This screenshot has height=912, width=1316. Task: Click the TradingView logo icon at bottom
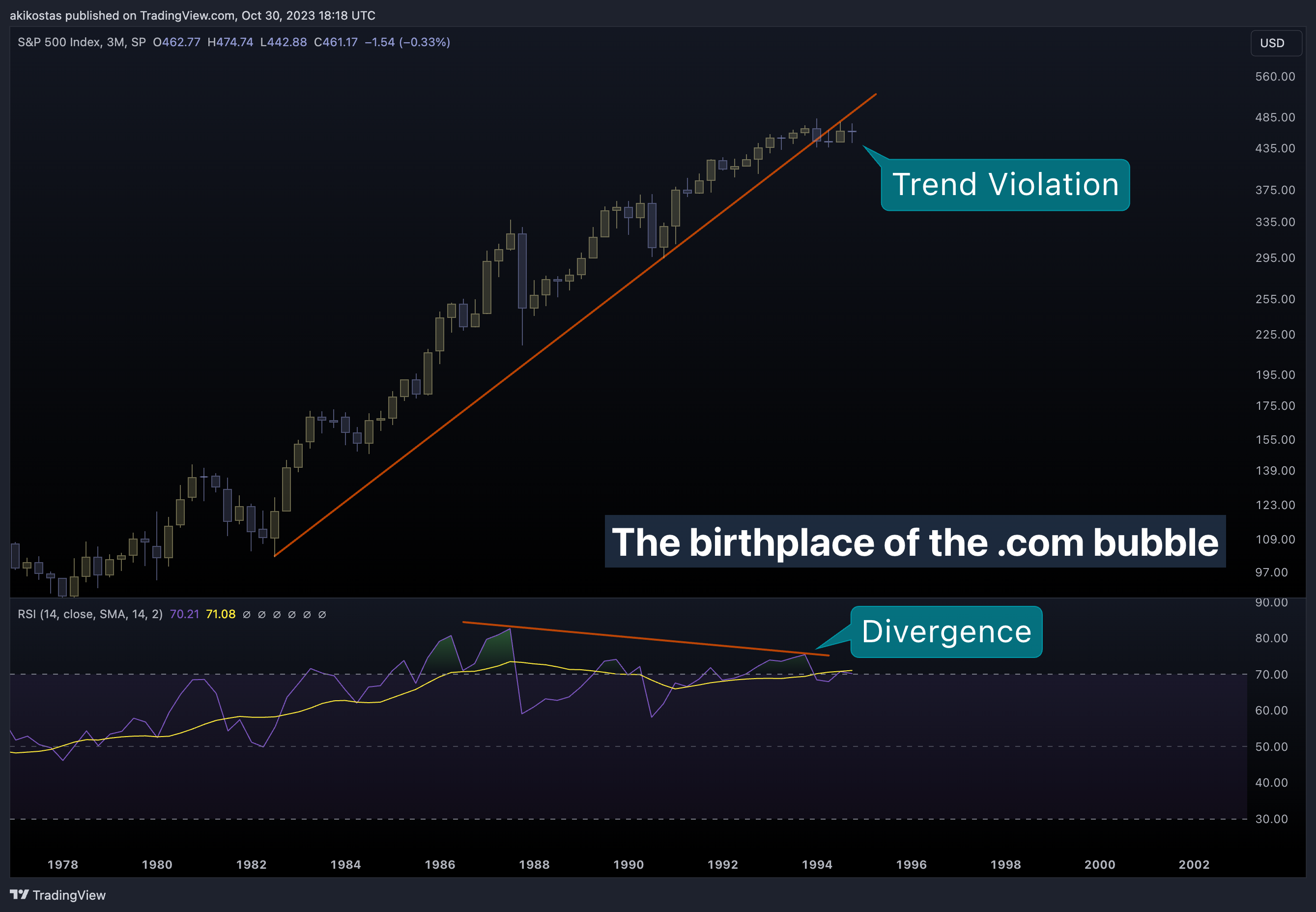tap(19, 894)
